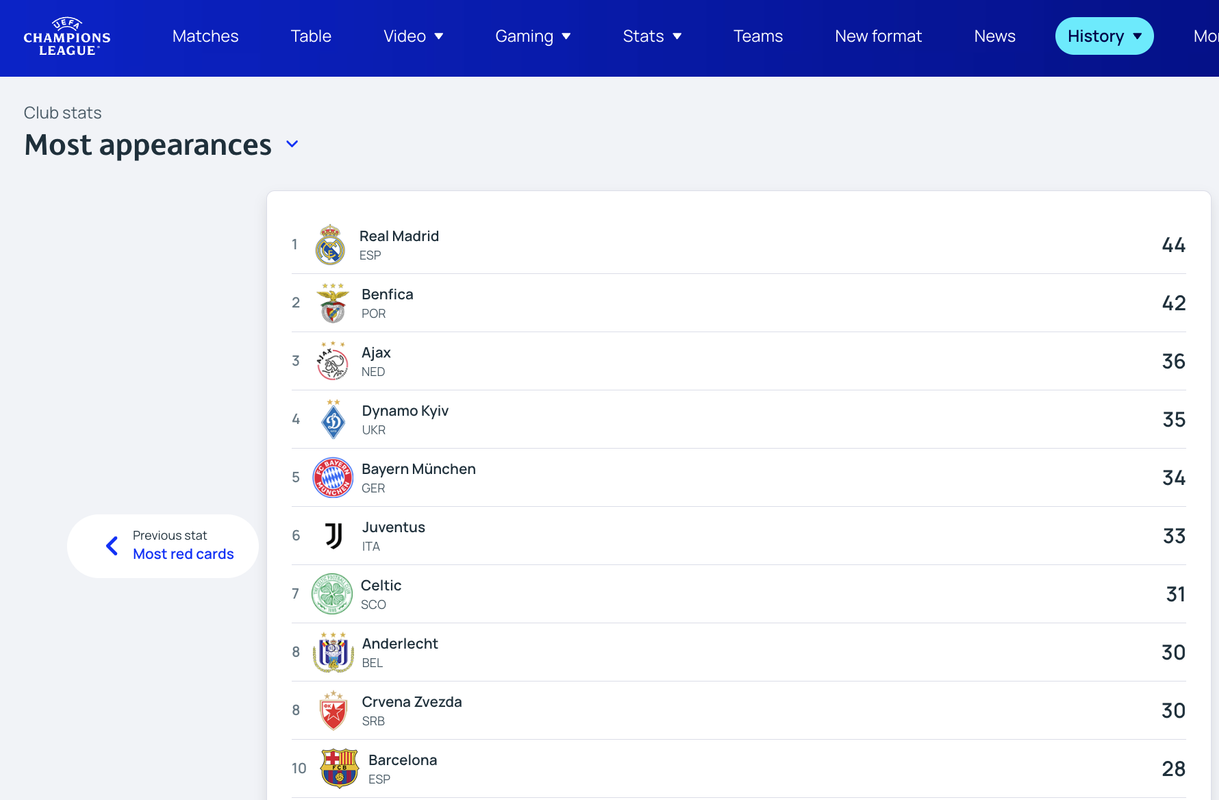The height and width of the screenshot is (800, 1219).
Task: Open the Dynamo Kyiv team name link
Action: (405, 411)
